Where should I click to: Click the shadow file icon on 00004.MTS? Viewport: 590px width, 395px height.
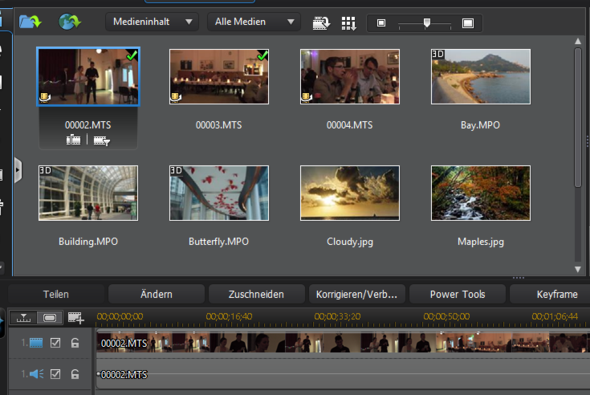[306, 98]
